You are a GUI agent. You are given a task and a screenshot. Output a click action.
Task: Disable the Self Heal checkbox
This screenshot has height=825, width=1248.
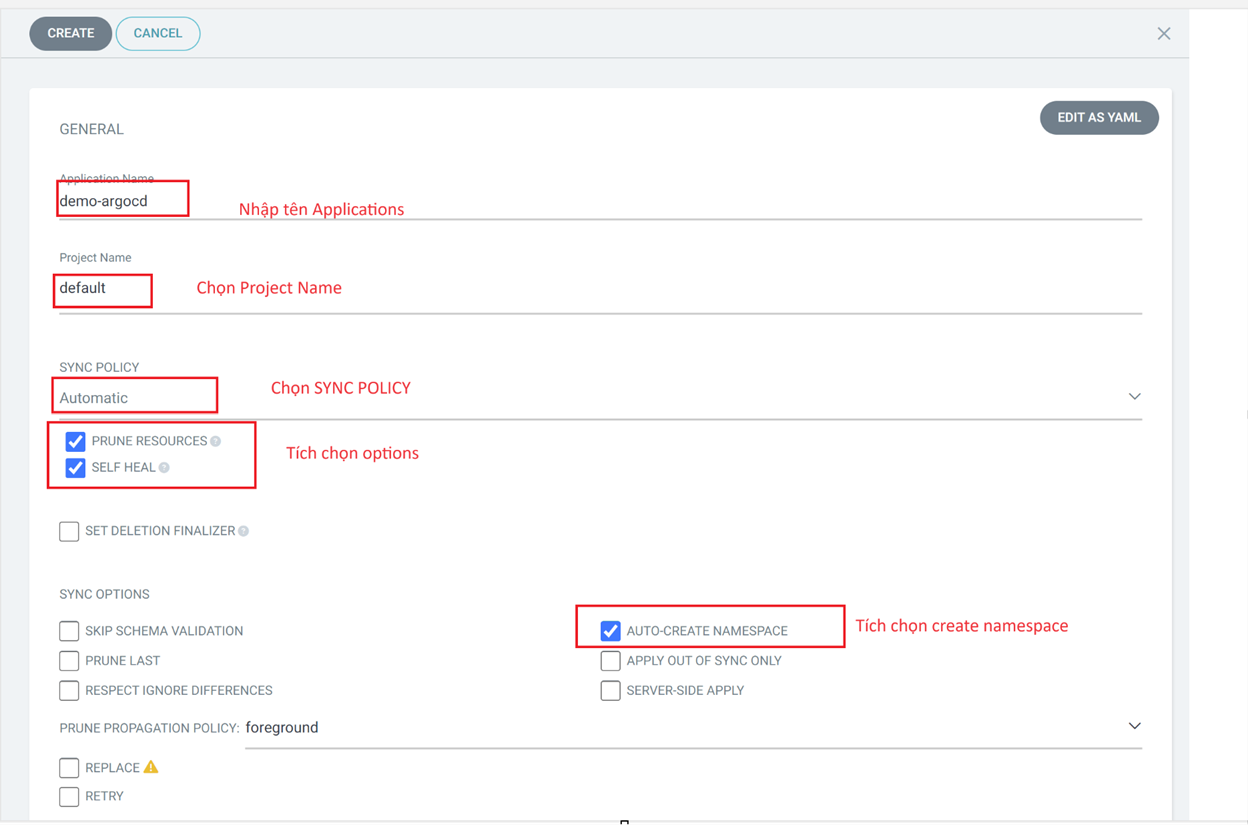(75, 468)
